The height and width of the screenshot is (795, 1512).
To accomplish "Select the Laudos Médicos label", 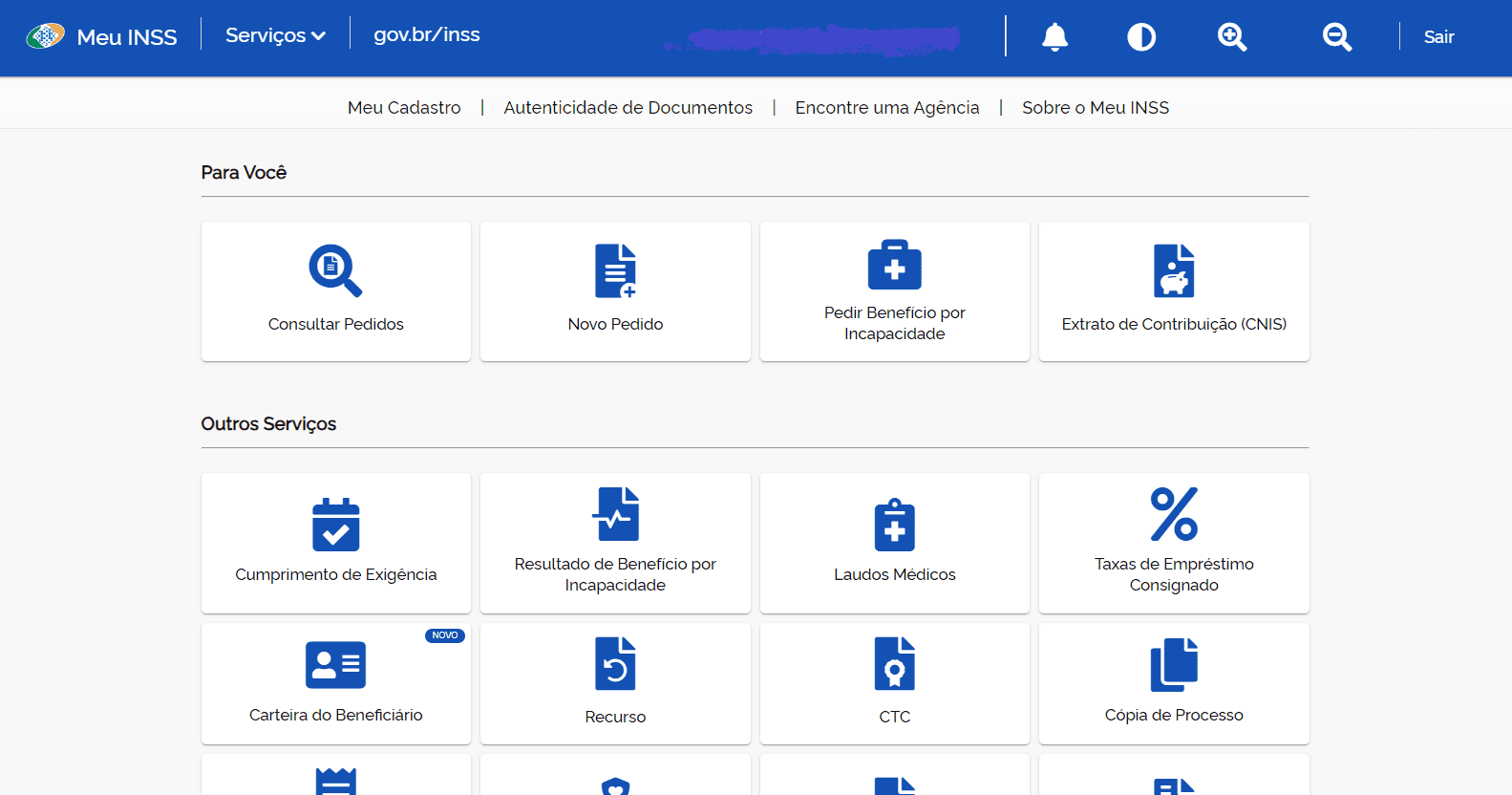I will pos(895,575).
